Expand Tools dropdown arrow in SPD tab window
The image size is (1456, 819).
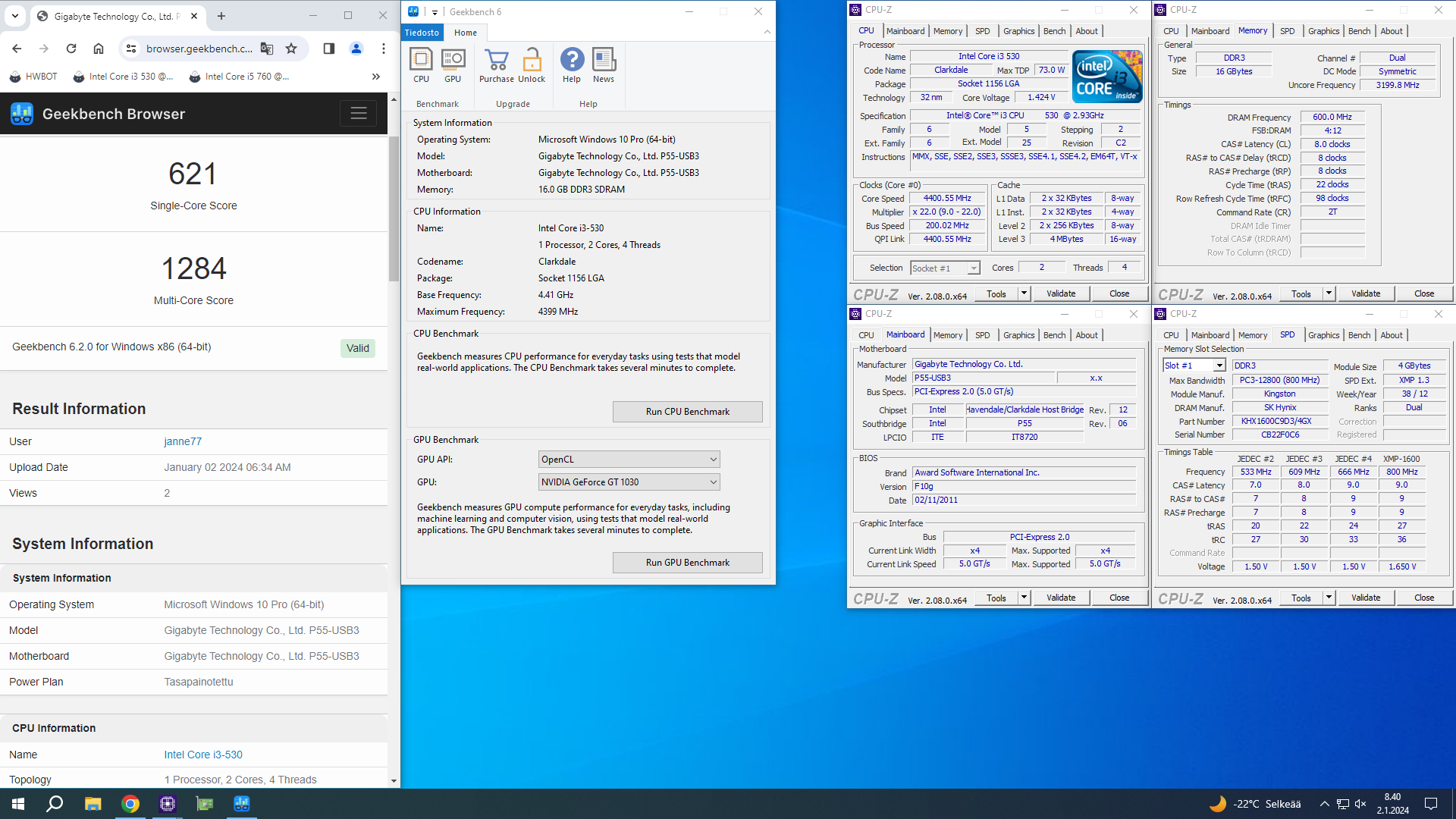pyautogui.click(x=1329, y=598)
